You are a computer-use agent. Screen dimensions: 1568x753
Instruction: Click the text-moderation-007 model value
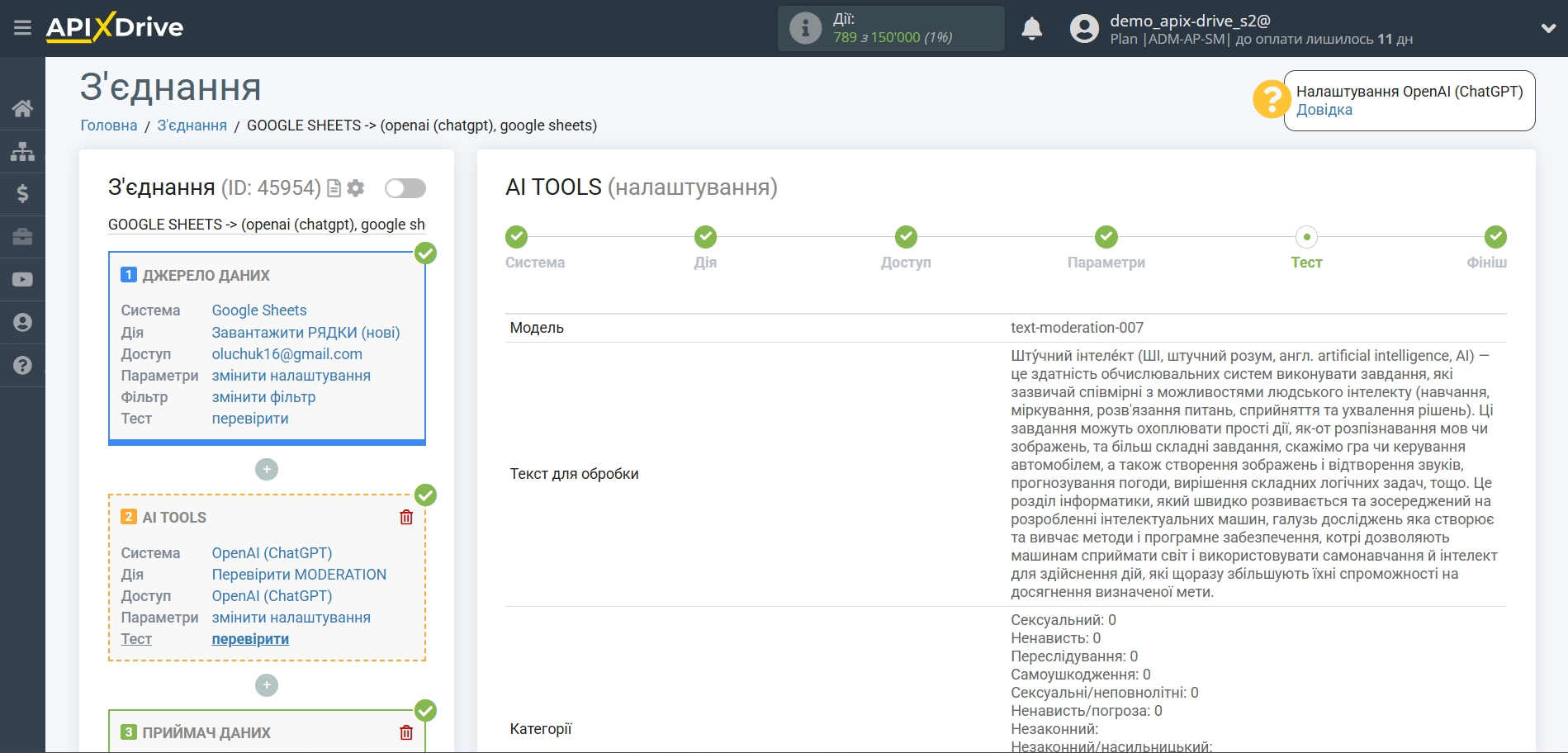(1077, 328)
